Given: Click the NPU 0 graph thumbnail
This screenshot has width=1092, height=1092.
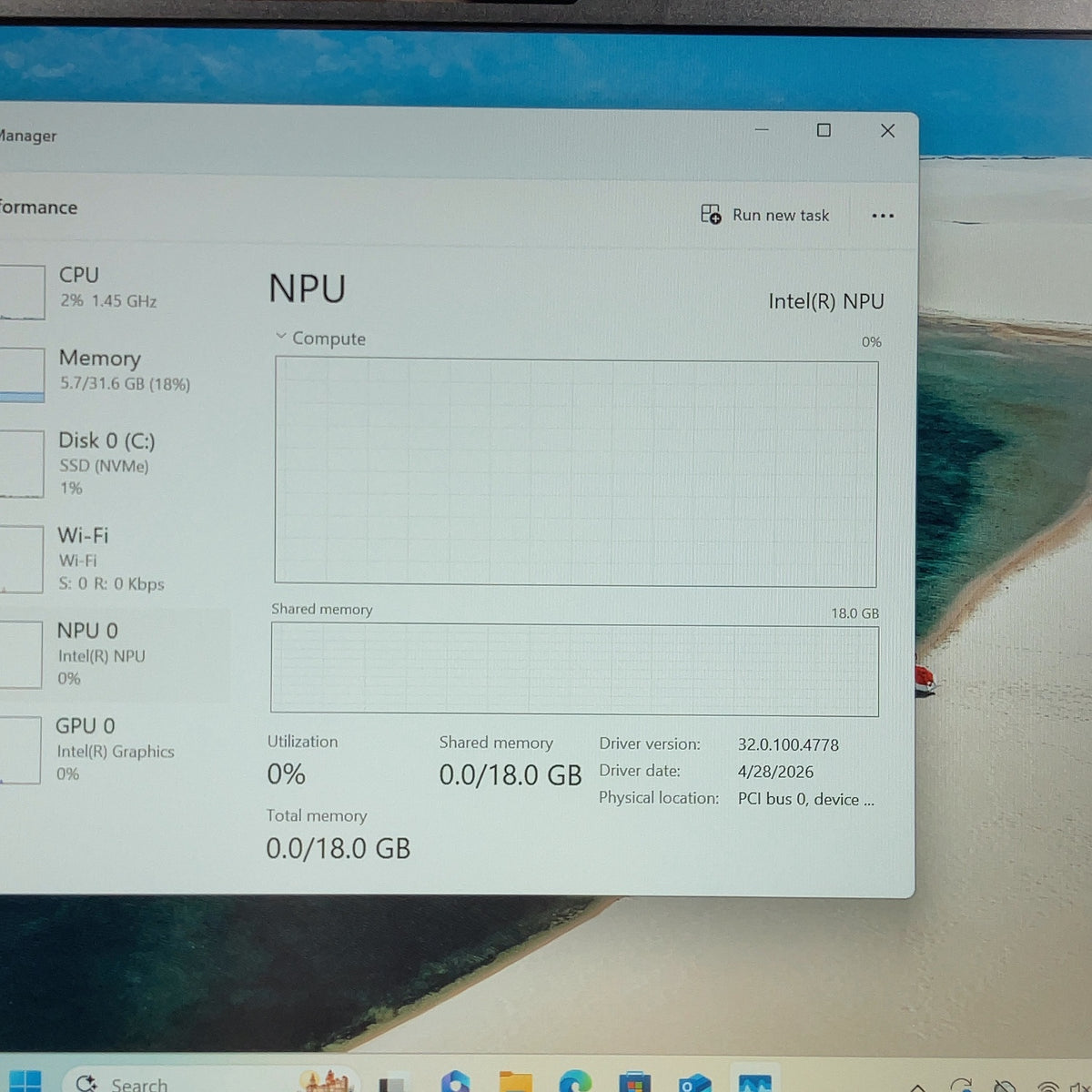Looking at the screenshot, I should click(21, 654).
